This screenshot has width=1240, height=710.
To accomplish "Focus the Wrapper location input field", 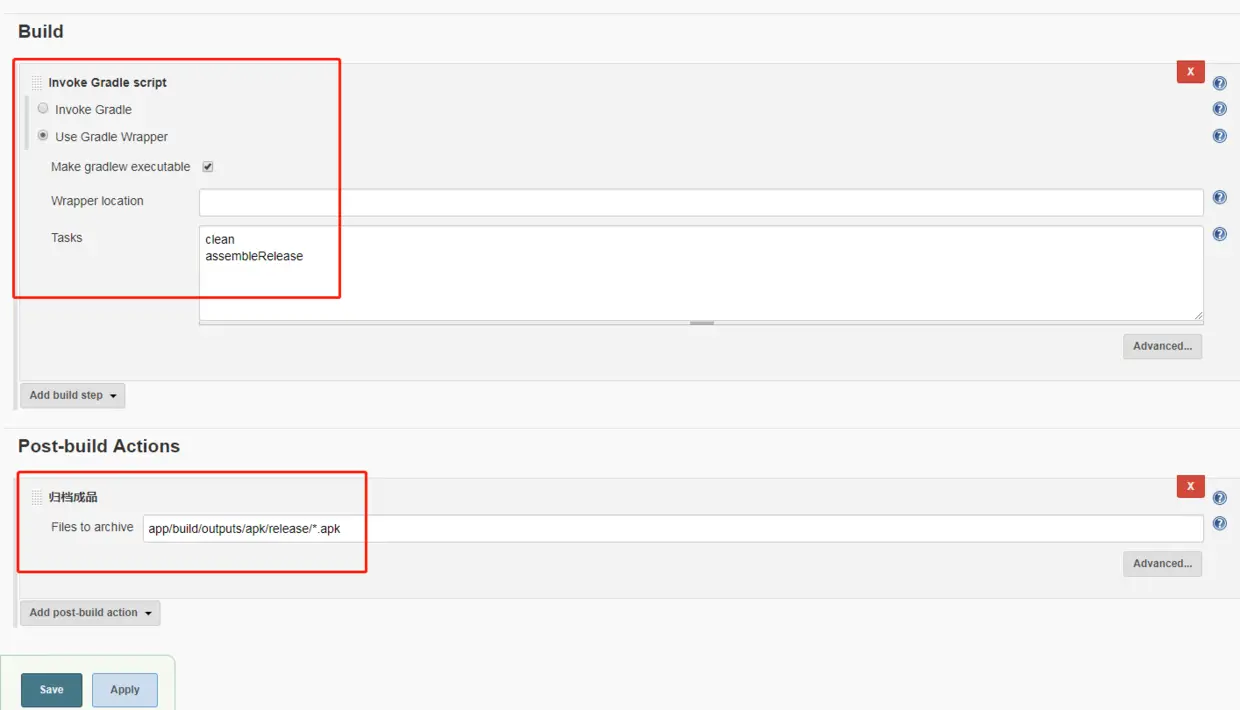I will [x=701, y=202].
